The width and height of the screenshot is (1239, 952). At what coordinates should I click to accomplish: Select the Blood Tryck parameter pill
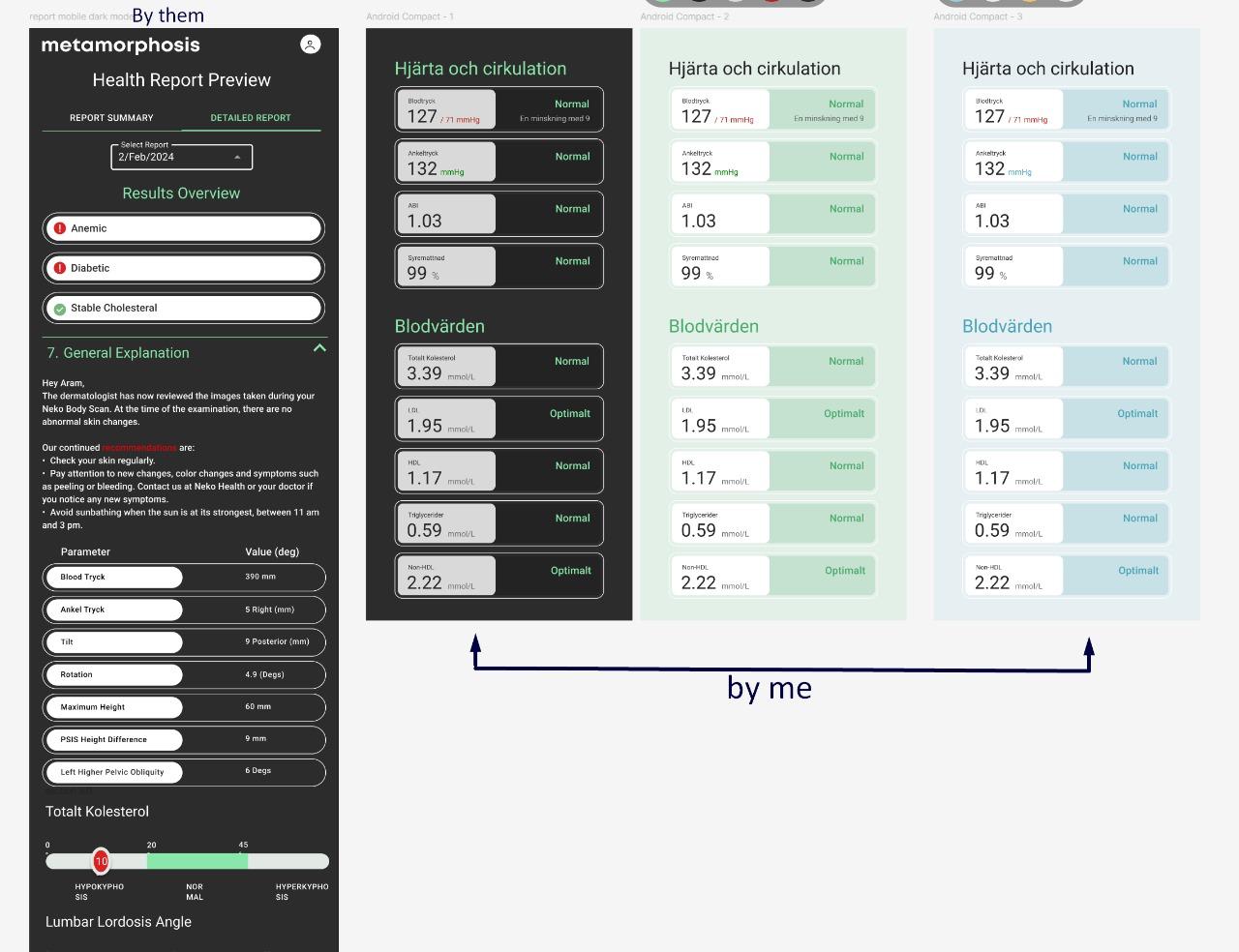(113, 578)
